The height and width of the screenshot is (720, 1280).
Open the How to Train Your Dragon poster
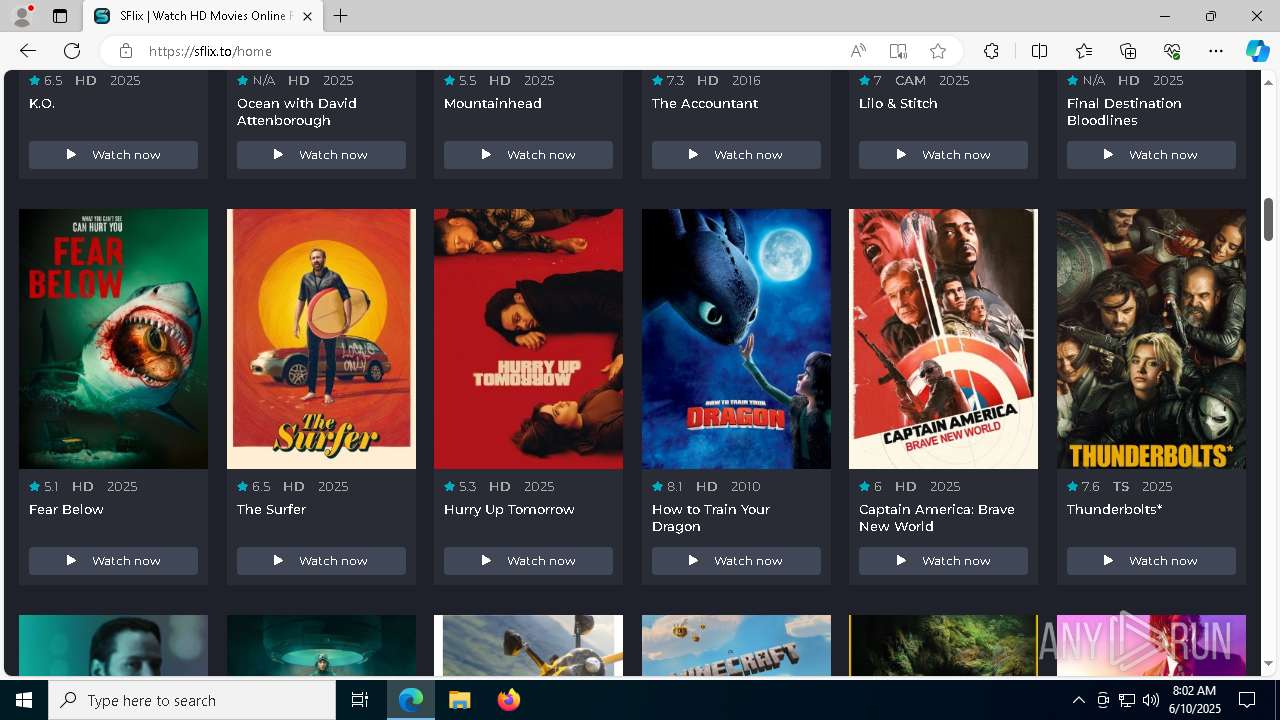pyautogui.click(x=736, y=338)
